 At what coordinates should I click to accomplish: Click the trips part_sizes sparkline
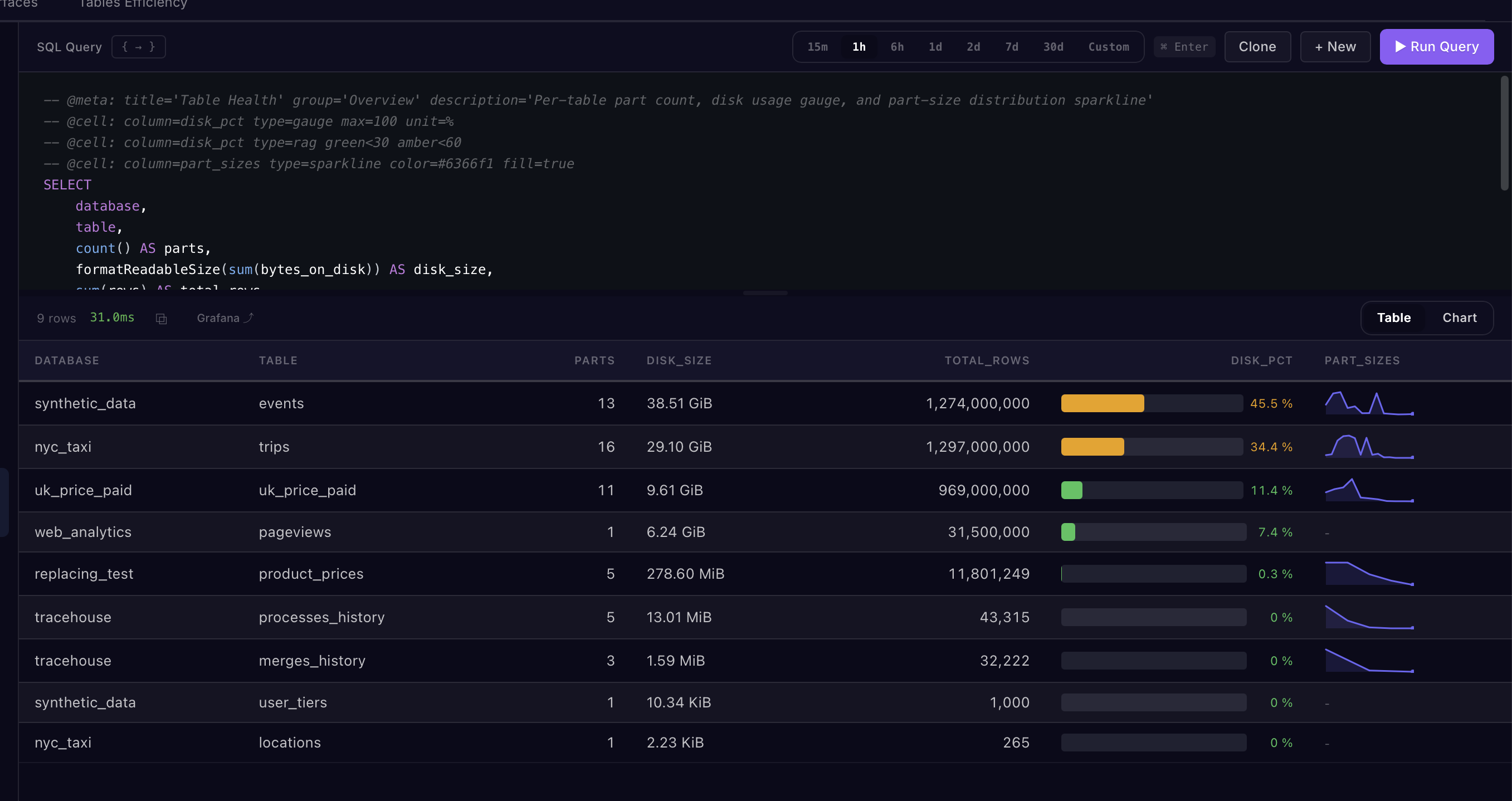click(1369, 447)
